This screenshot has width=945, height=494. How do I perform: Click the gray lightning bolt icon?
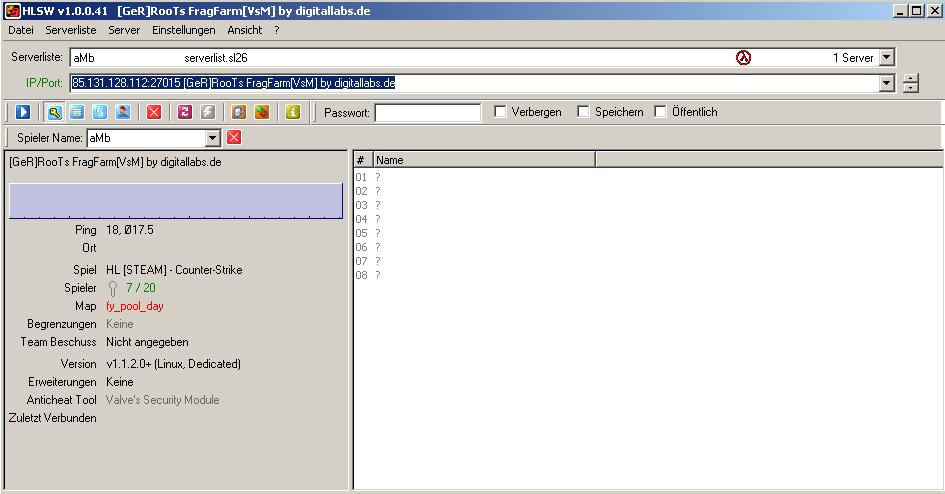tap(208, 112)
